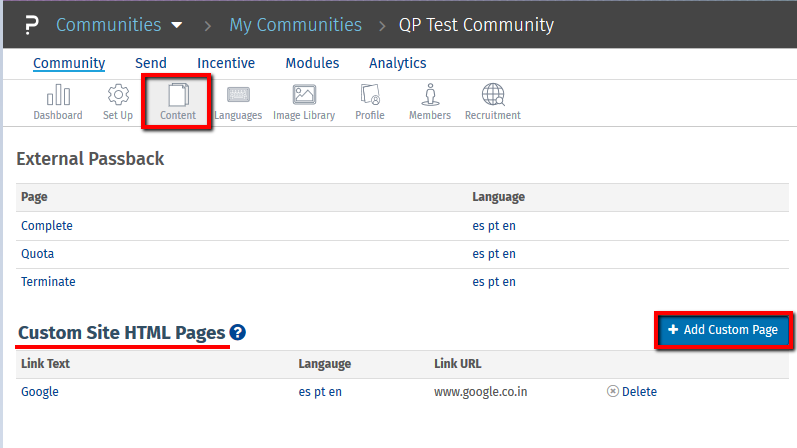Switch to the Modules tab

pos(312,63)
